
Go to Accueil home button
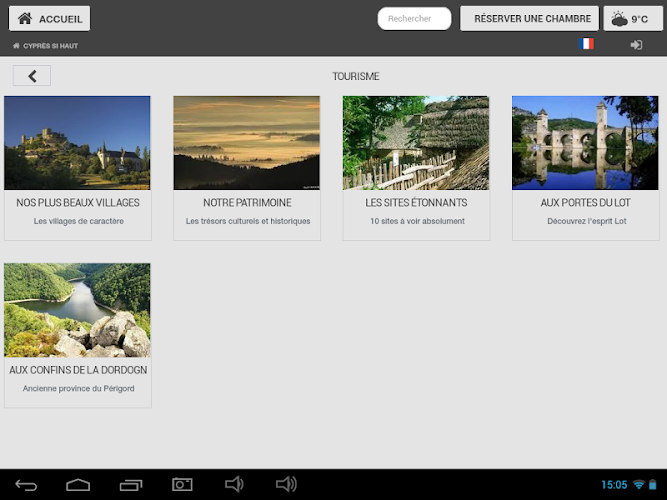point(49,19)
